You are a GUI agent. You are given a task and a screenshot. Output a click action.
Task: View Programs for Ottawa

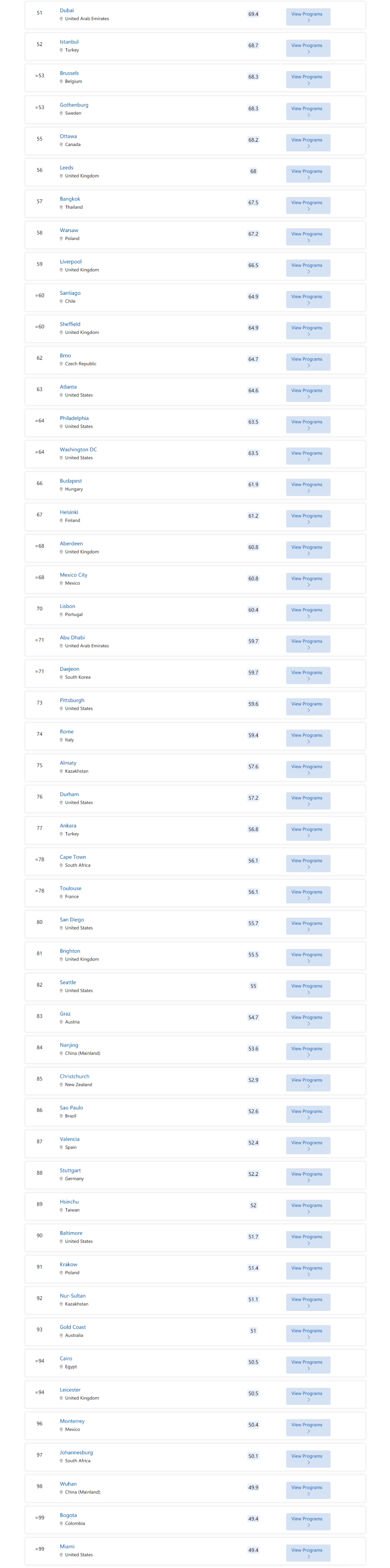[x=308, y=142]
